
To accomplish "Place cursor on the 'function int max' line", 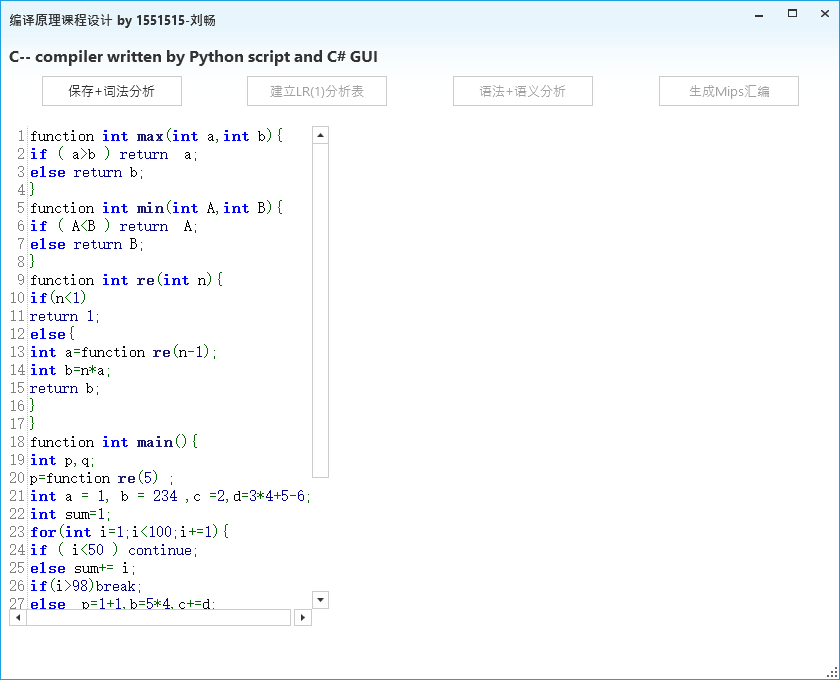I will coord(150,136).
